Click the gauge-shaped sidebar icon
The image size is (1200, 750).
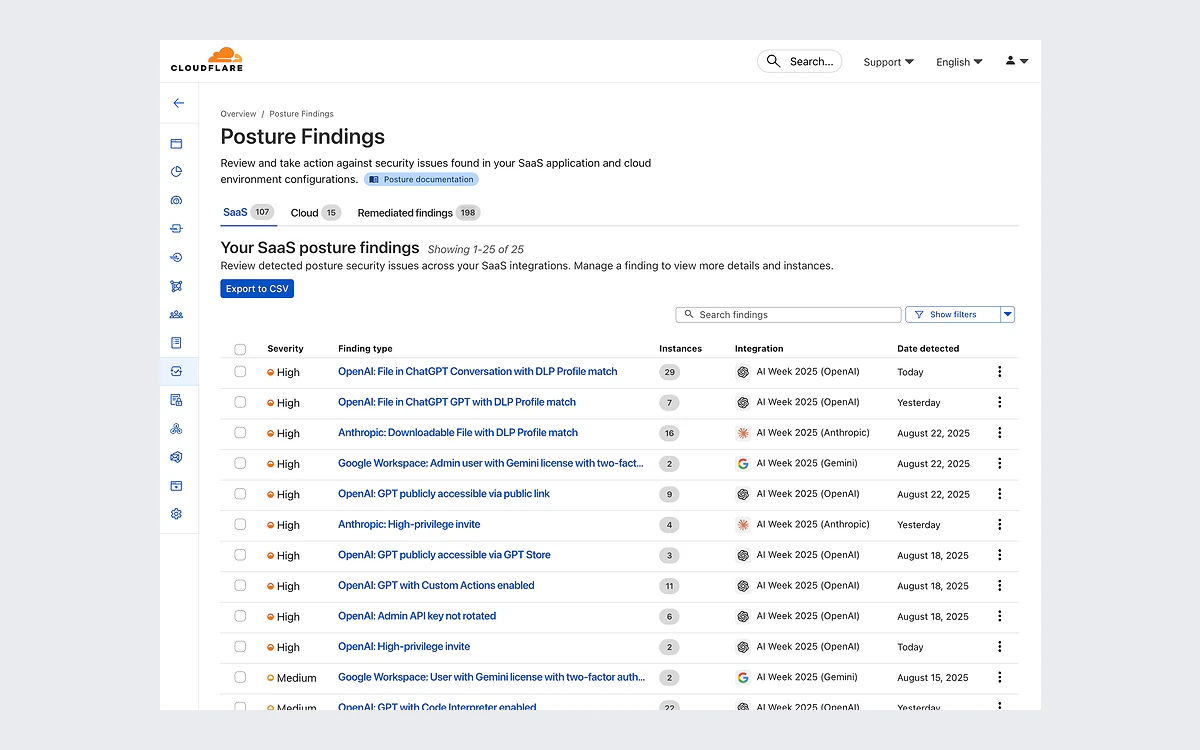point(176,200)
